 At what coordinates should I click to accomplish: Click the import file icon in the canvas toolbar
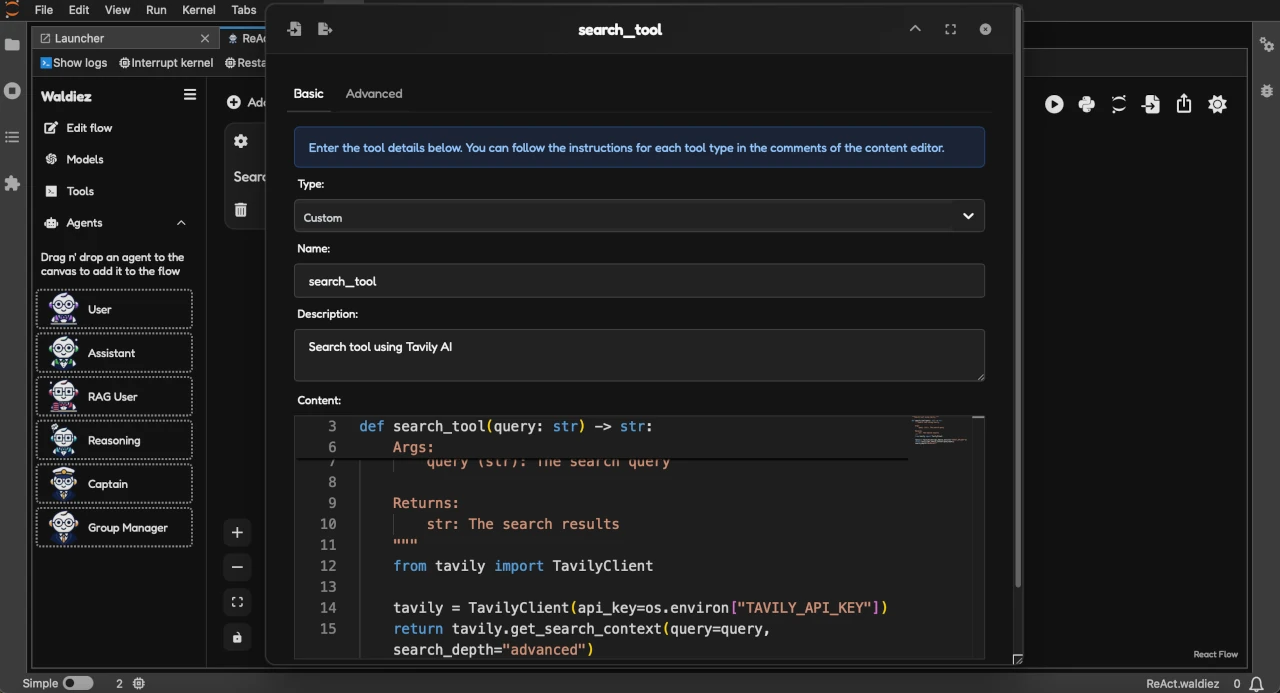pyautogui.click(x=1151, y=104)
